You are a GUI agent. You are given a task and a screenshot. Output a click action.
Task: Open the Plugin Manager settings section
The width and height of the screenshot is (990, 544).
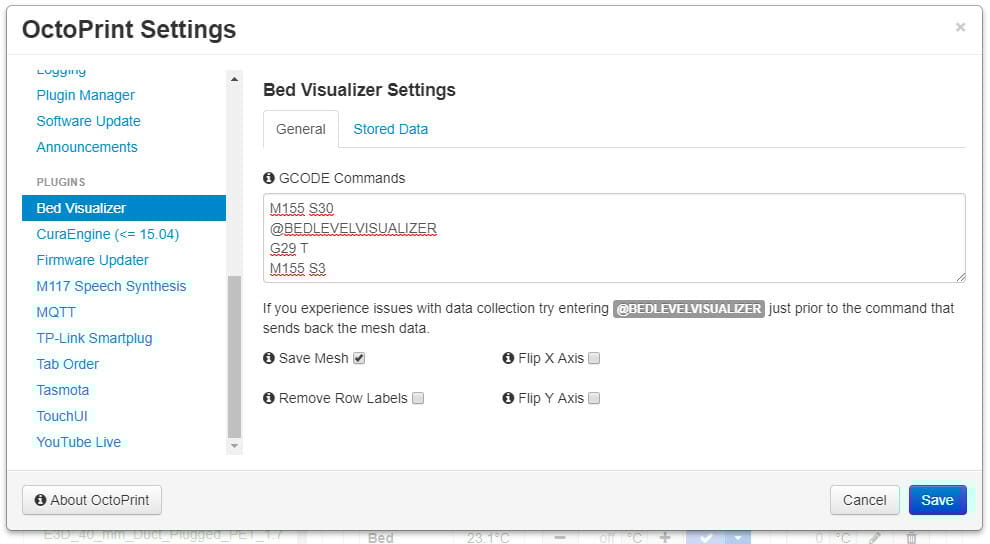point(85,95)
